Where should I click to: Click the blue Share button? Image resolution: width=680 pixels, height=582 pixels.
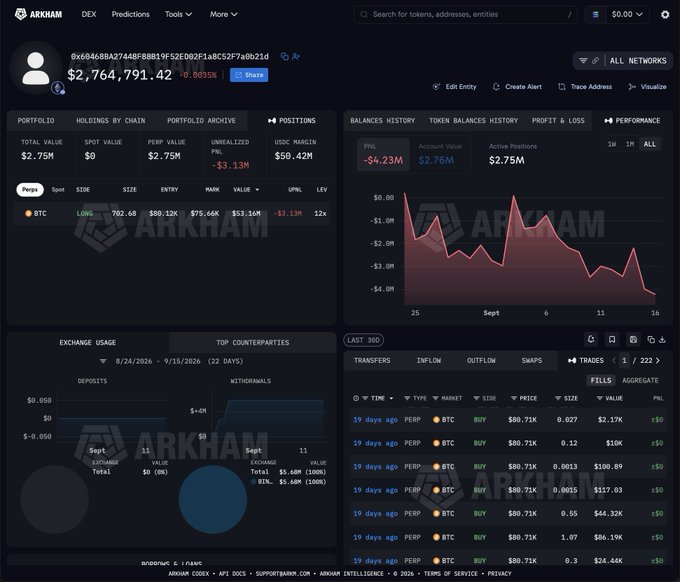[249, 75]
